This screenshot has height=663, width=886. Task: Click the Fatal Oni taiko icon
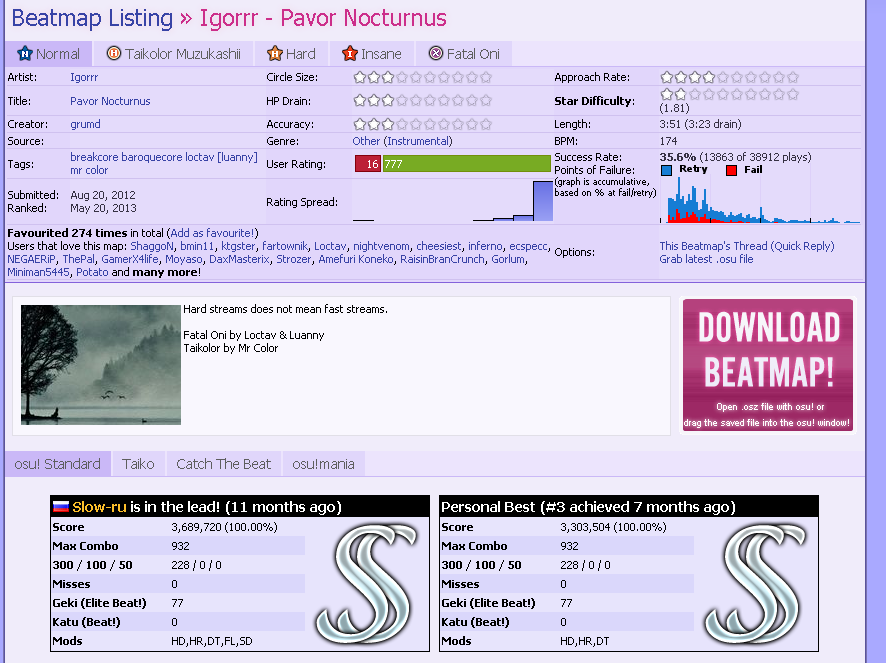coord(436,53)
